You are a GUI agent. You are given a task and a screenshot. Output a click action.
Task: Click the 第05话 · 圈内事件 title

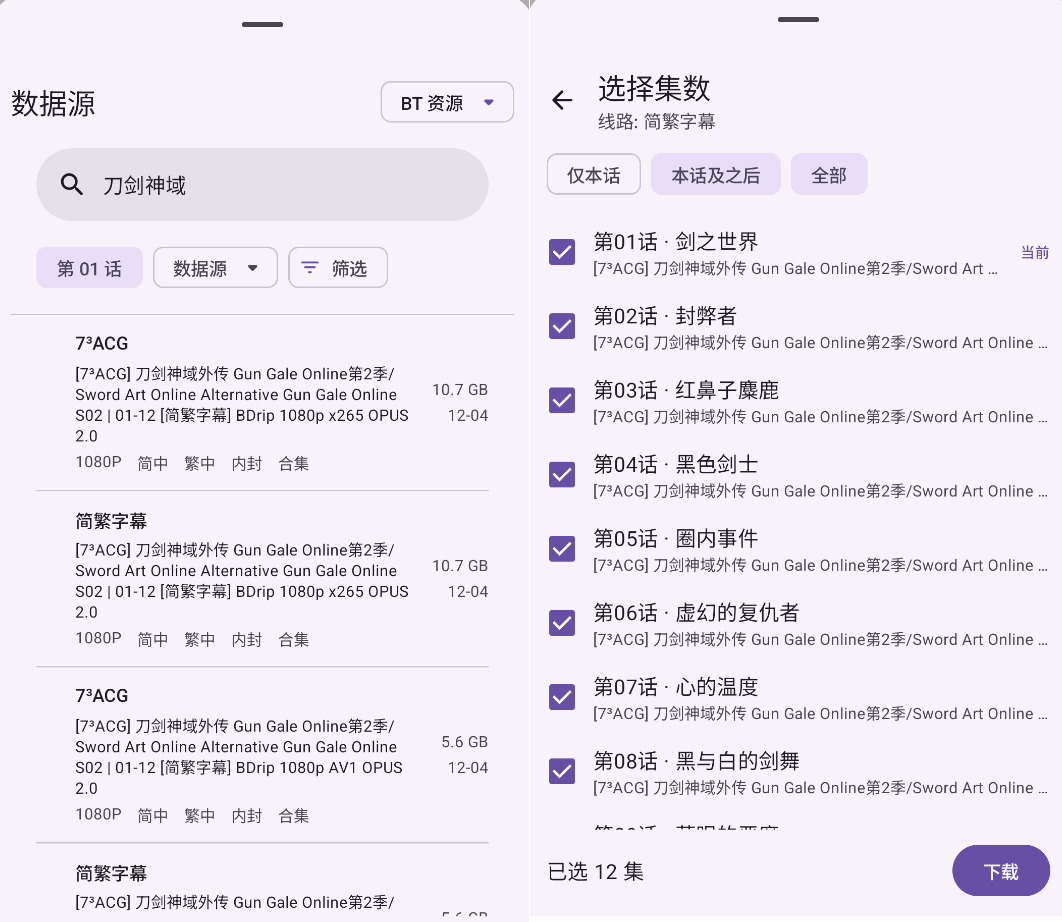(675, 539)
